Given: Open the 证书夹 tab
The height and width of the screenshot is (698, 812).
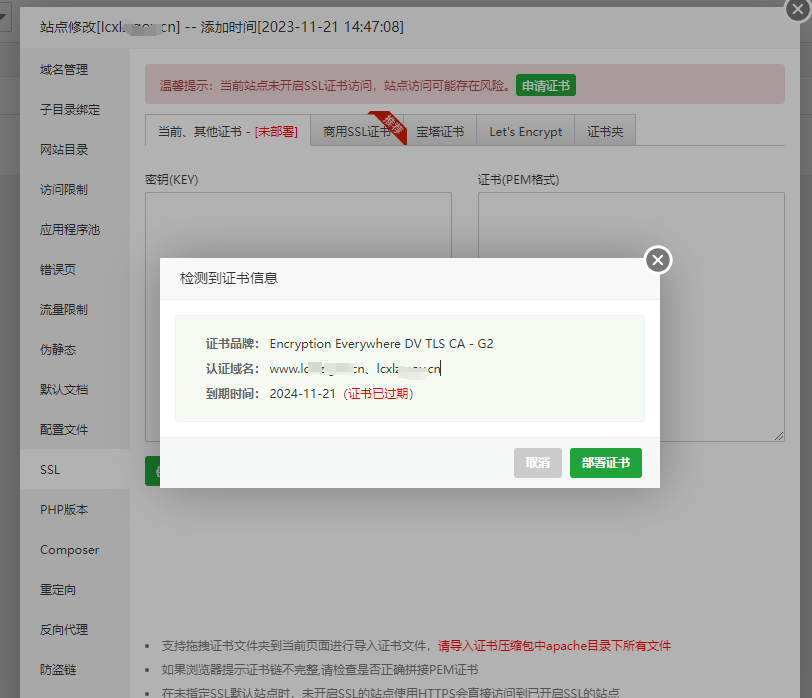Looking at the screenshot, I should 604,130.
